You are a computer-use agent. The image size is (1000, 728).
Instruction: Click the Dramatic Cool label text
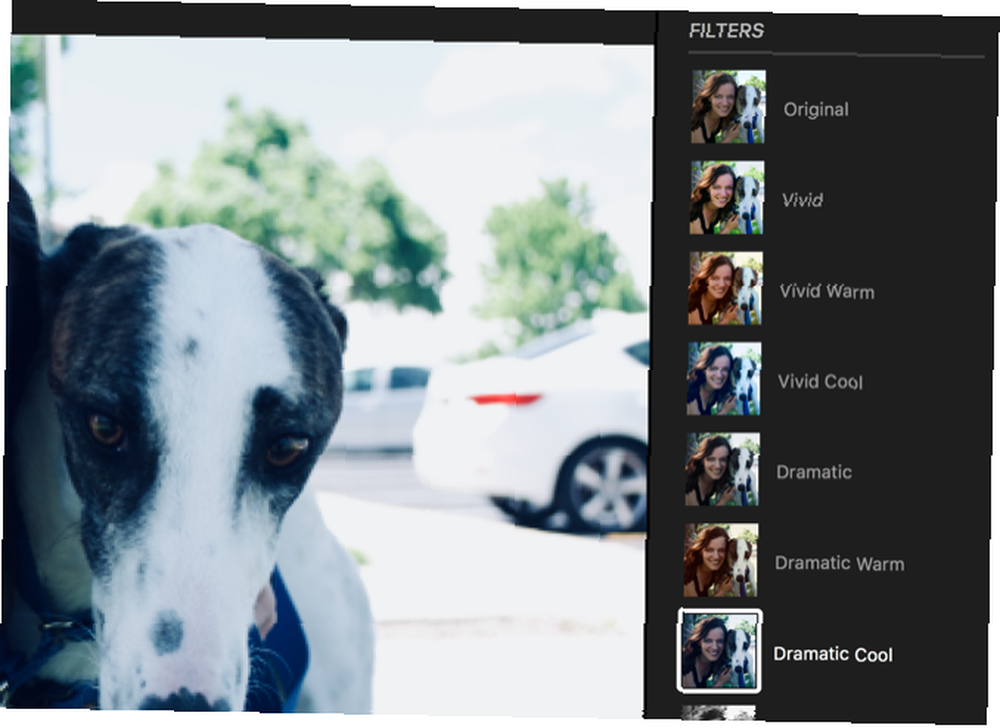pyautogui.click(x=833, y=654)
